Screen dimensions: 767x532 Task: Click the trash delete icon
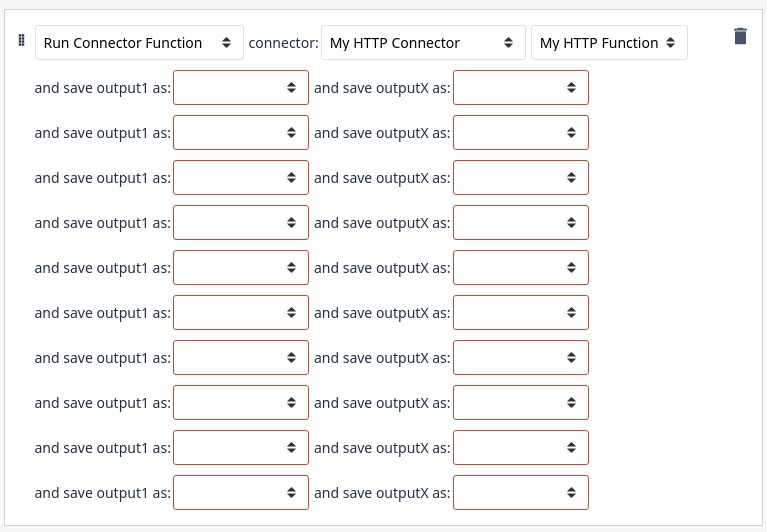coord(740,37)
